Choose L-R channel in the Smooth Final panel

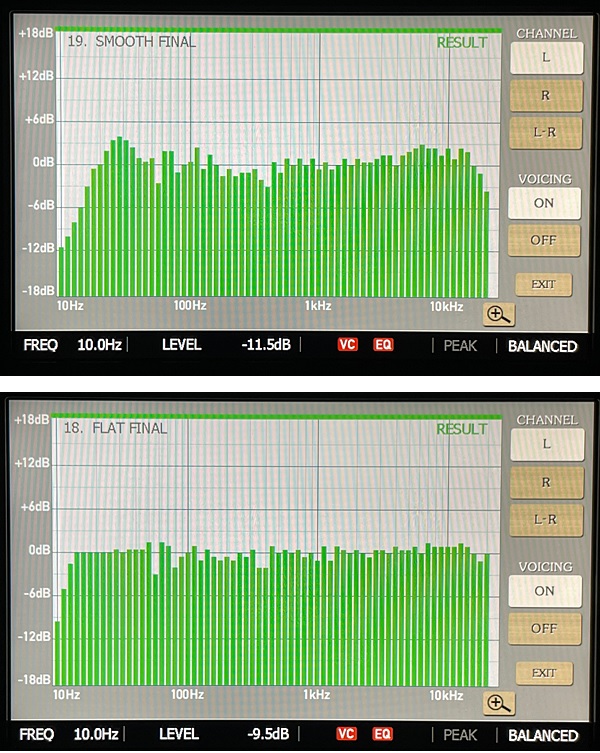tap(545, 132)
